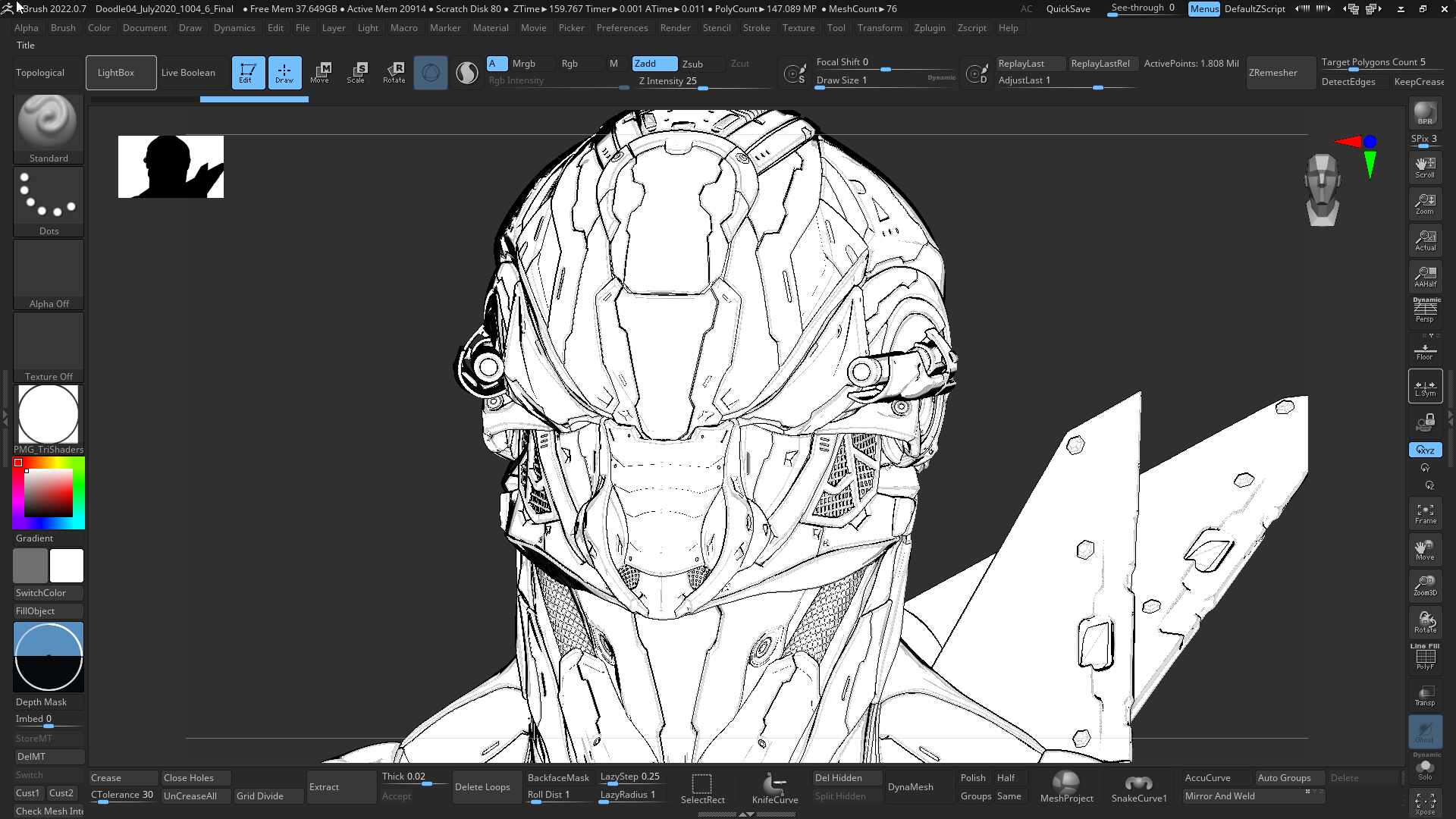Click the SelectRect brush icon
The image size is (1456, 819).
click(702, 789)
